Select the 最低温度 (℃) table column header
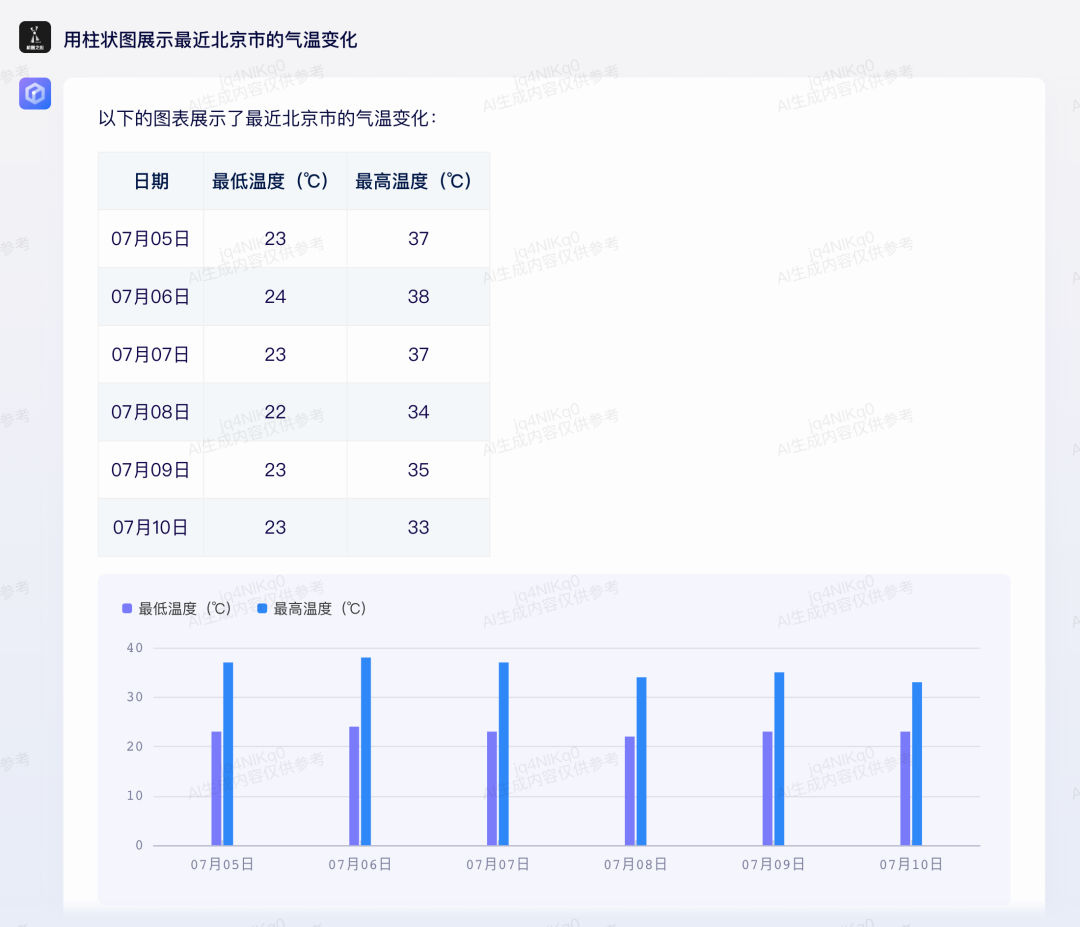1080x927 pixels. (x=276, y=181)
